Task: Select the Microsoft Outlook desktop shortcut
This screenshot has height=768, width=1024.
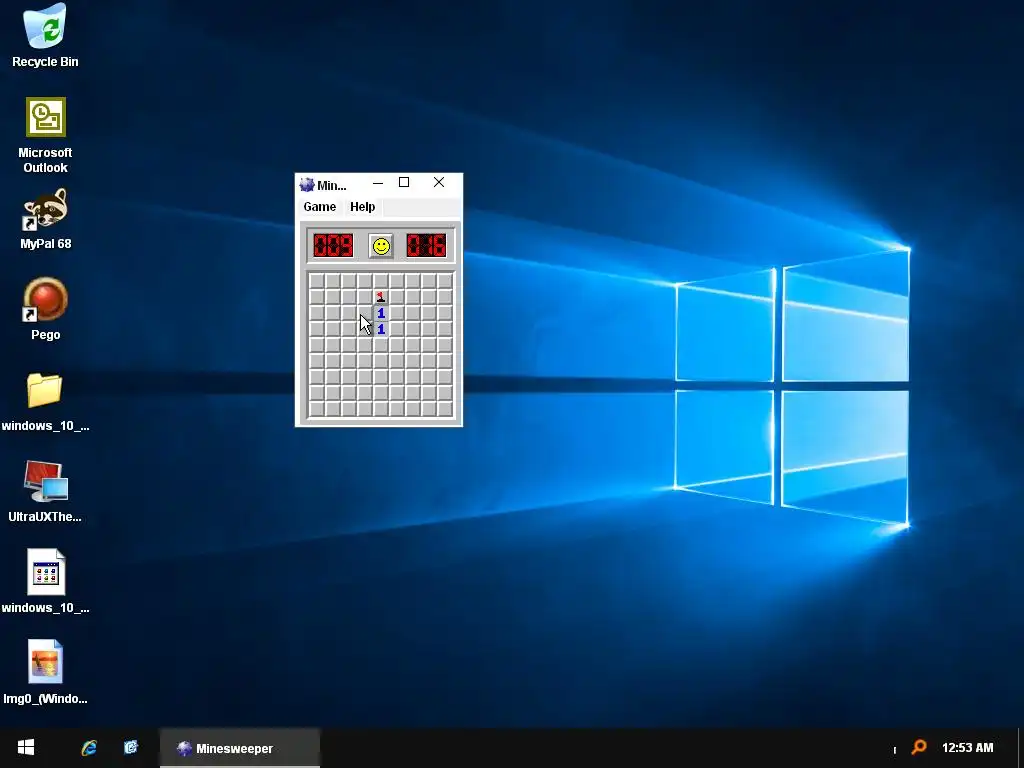Action: [x=45, y=136]
